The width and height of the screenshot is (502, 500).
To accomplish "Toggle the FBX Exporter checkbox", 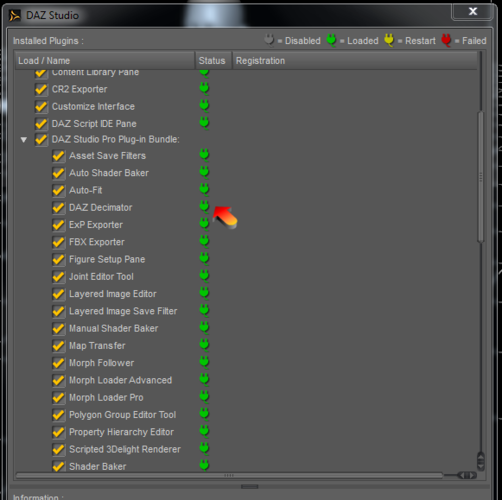I will 58,242.
